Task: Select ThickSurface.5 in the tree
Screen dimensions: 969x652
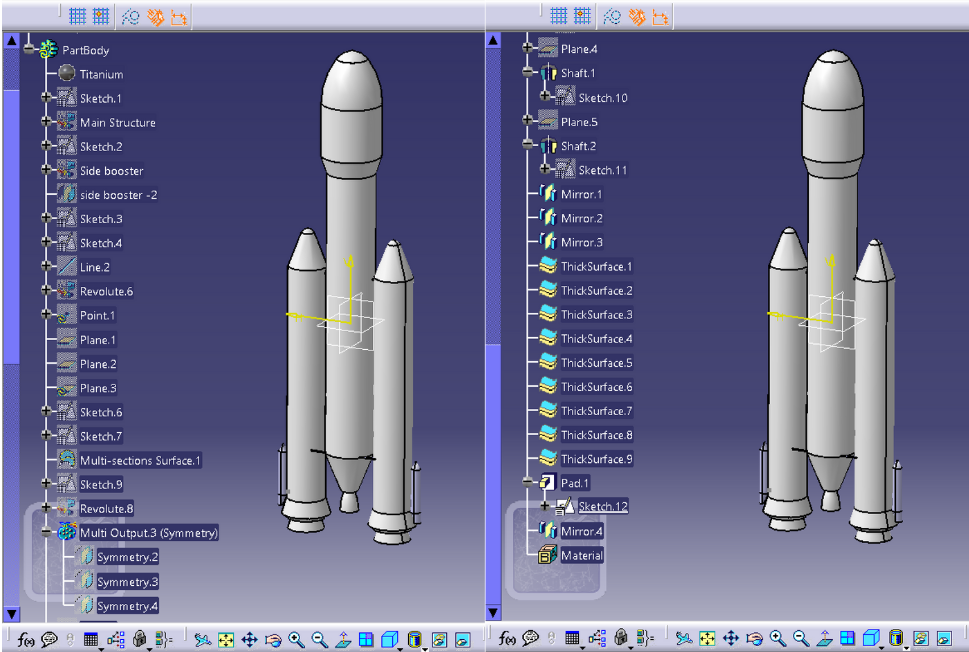Action: [x=596, y=363]
